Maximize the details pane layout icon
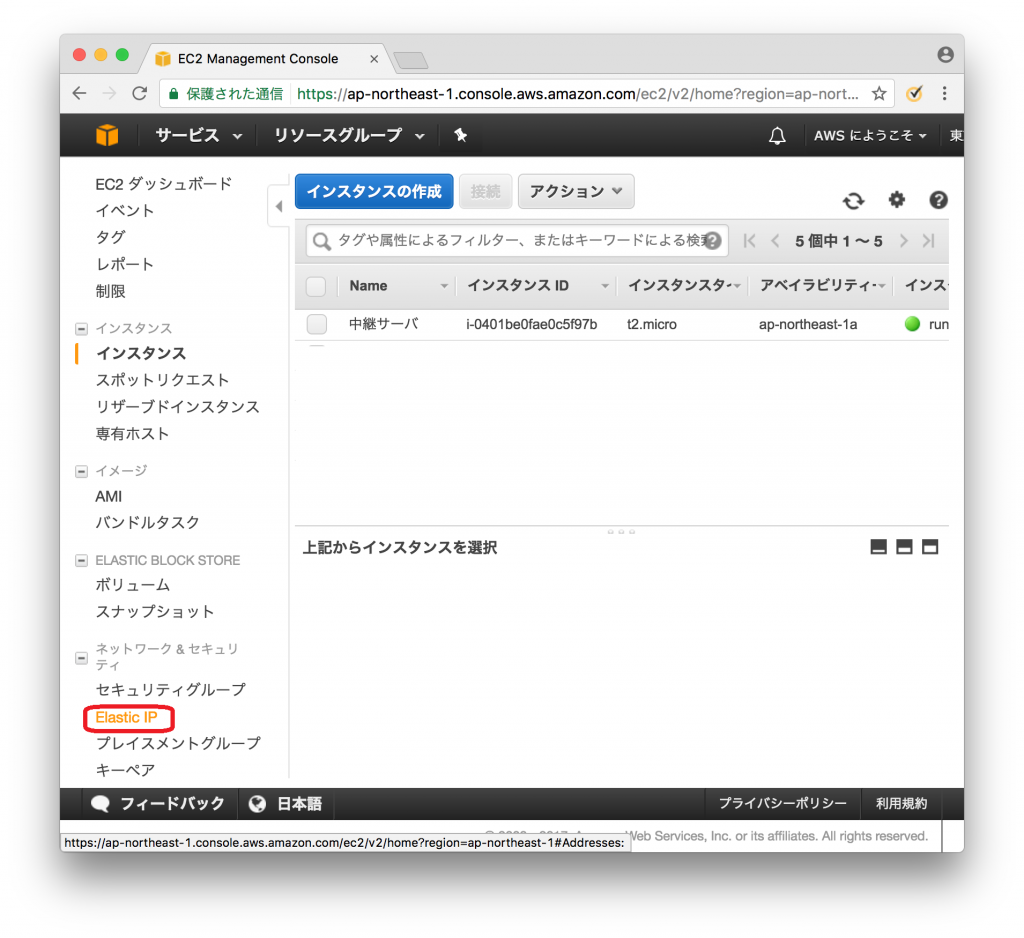1024x938 pixels. click(x=930, y=547)
